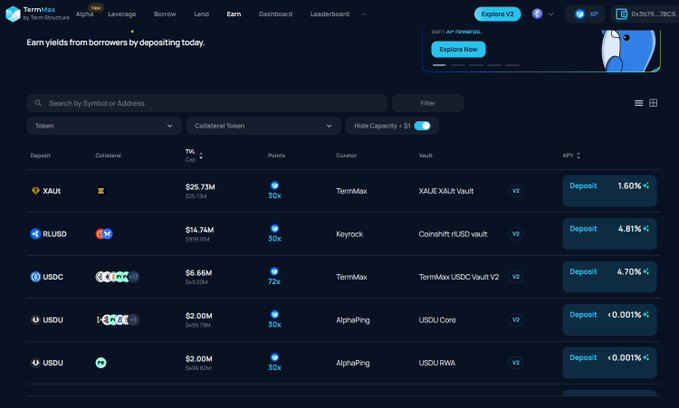The image size is (679, 408).
Task: Click the USDU Core collateral icon group
Action: [x=117, y=320]
